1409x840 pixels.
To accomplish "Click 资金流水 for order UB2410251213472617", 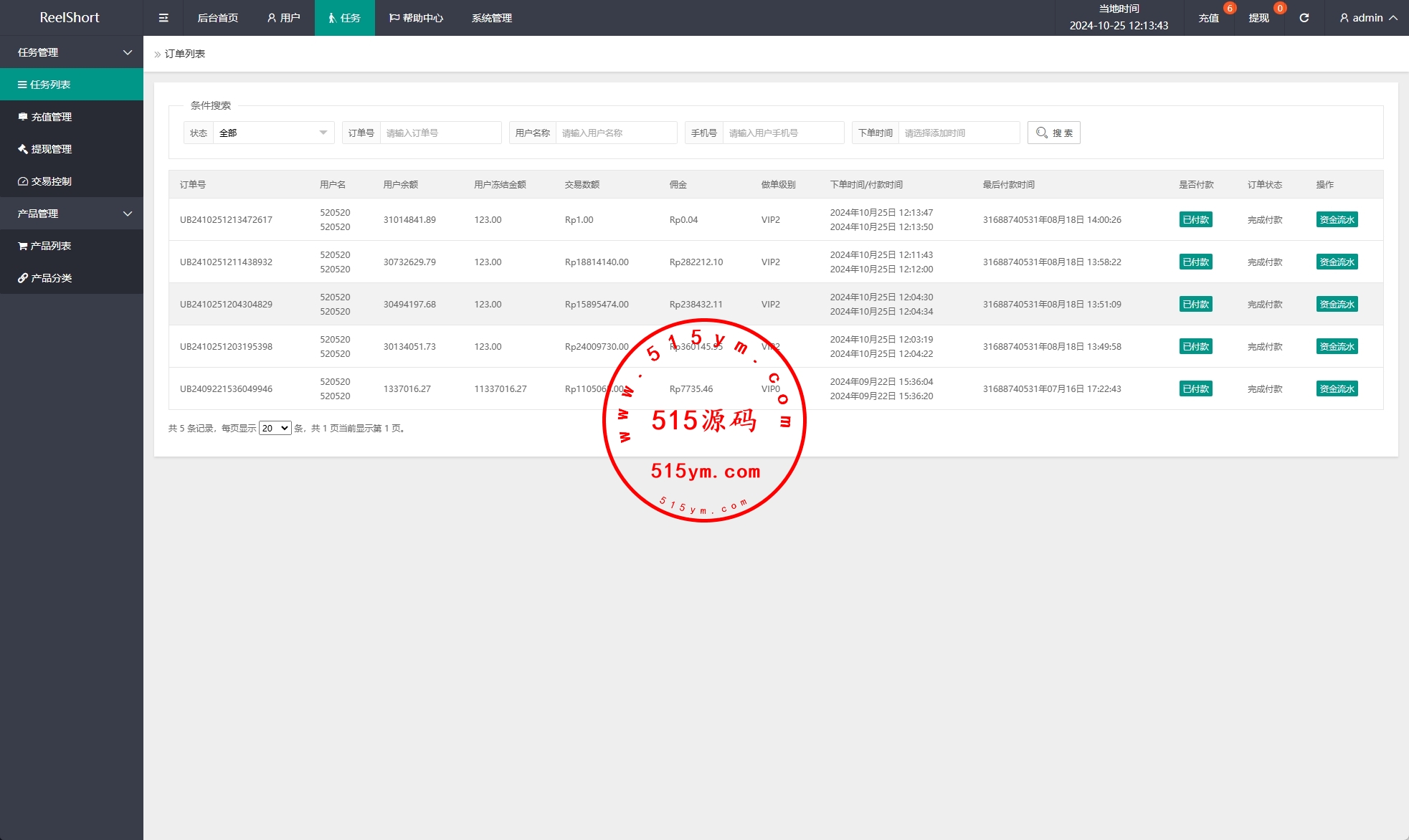I will [x=1337, y=220].
